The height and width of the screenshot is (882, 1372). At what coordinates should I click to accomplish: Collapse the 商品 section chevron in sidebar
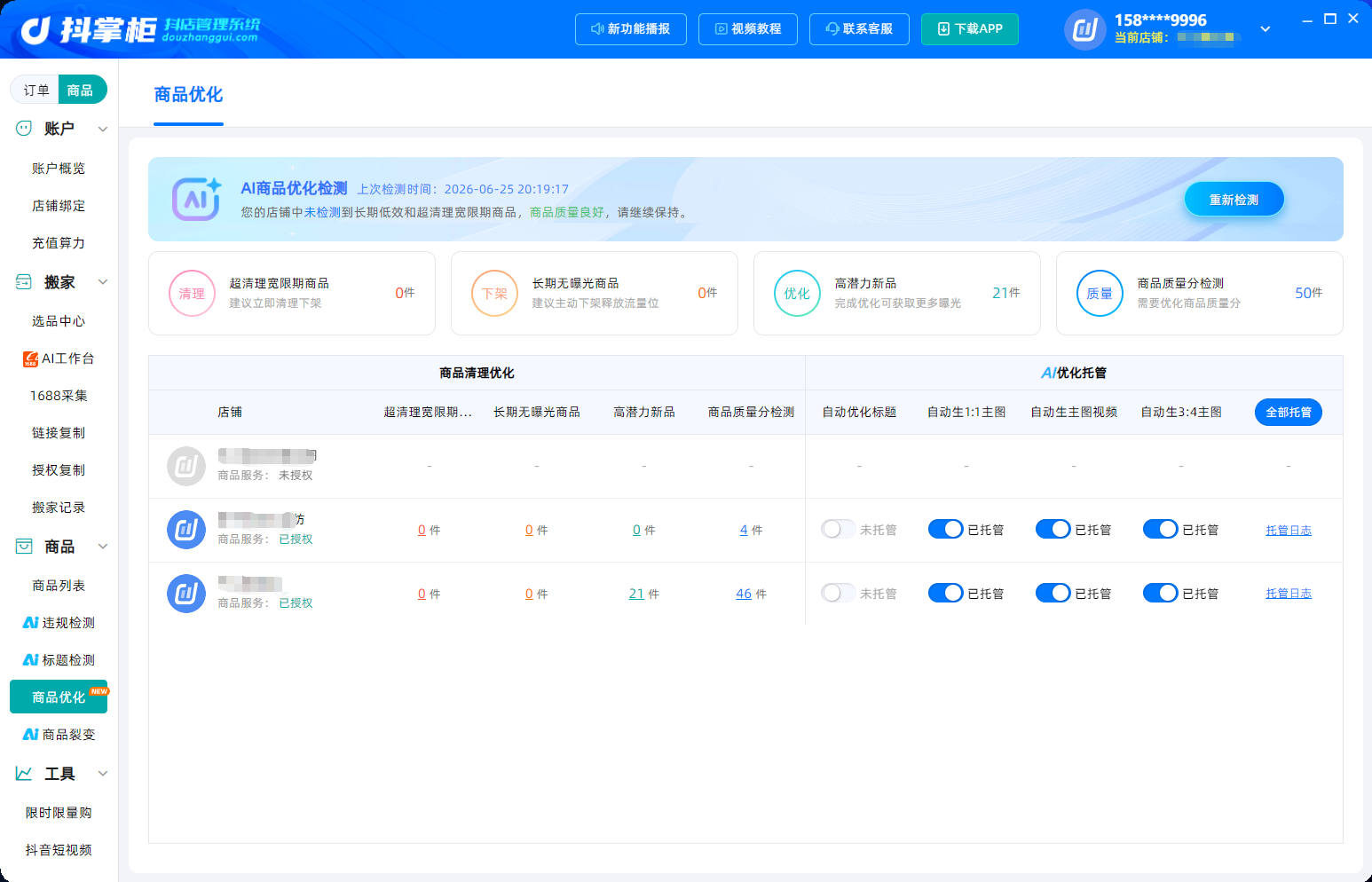103,547
